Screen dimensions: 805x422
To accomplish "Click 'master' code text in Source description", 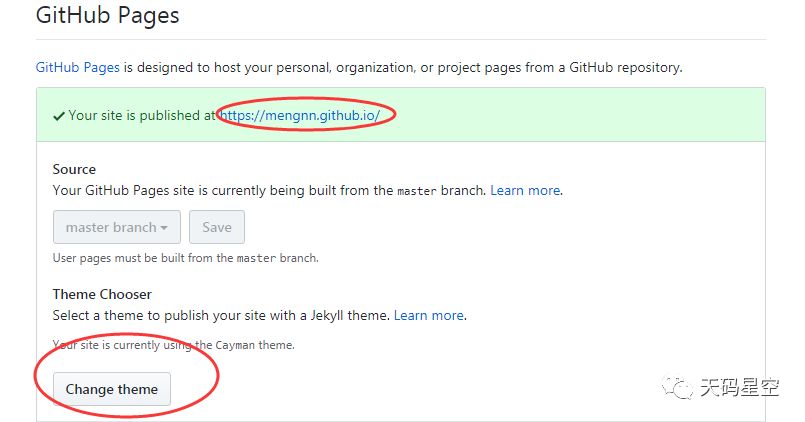I will 417,191.
